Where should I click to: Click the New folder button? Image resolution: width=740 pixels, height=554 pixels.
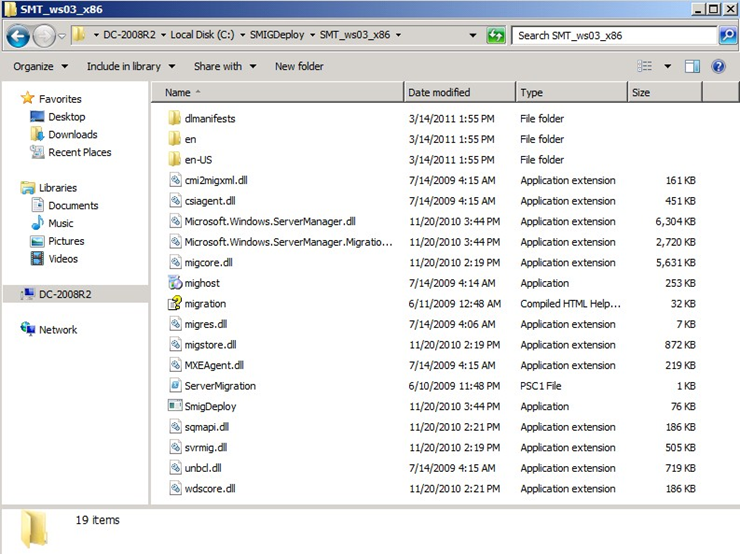tap(299, 67)
